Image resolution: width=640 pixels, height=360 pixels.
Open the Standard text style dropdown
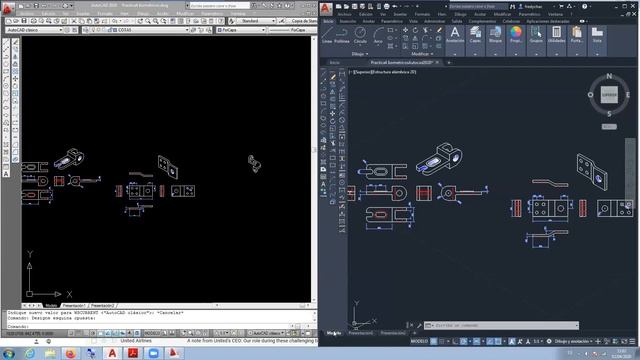click(x=256, y=21)
